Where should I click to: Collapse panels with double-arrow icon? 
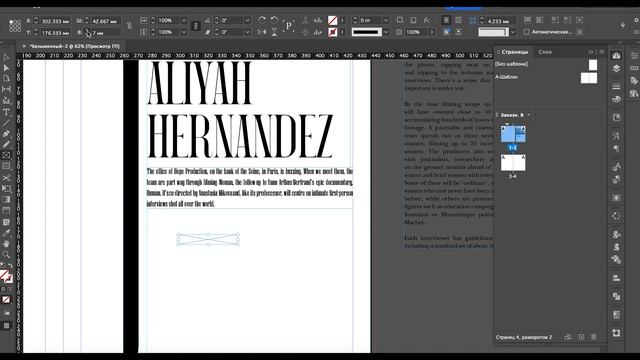coord(591,52)
